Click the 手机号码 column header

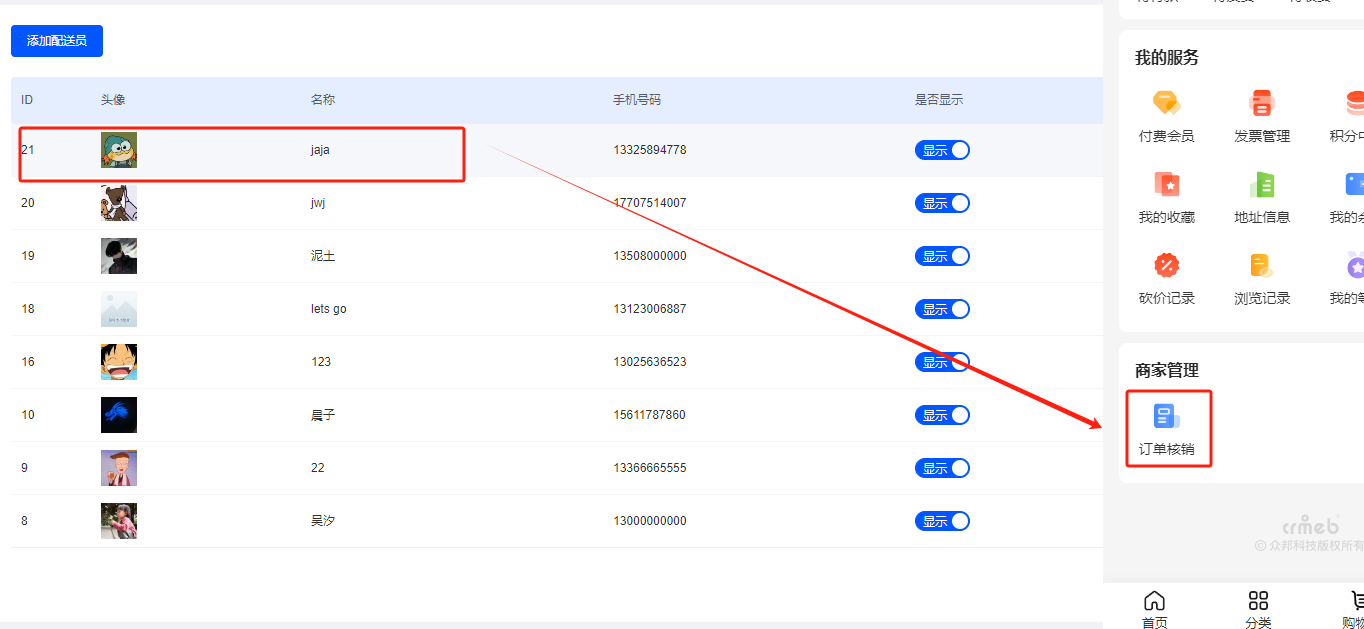(637, 100)
